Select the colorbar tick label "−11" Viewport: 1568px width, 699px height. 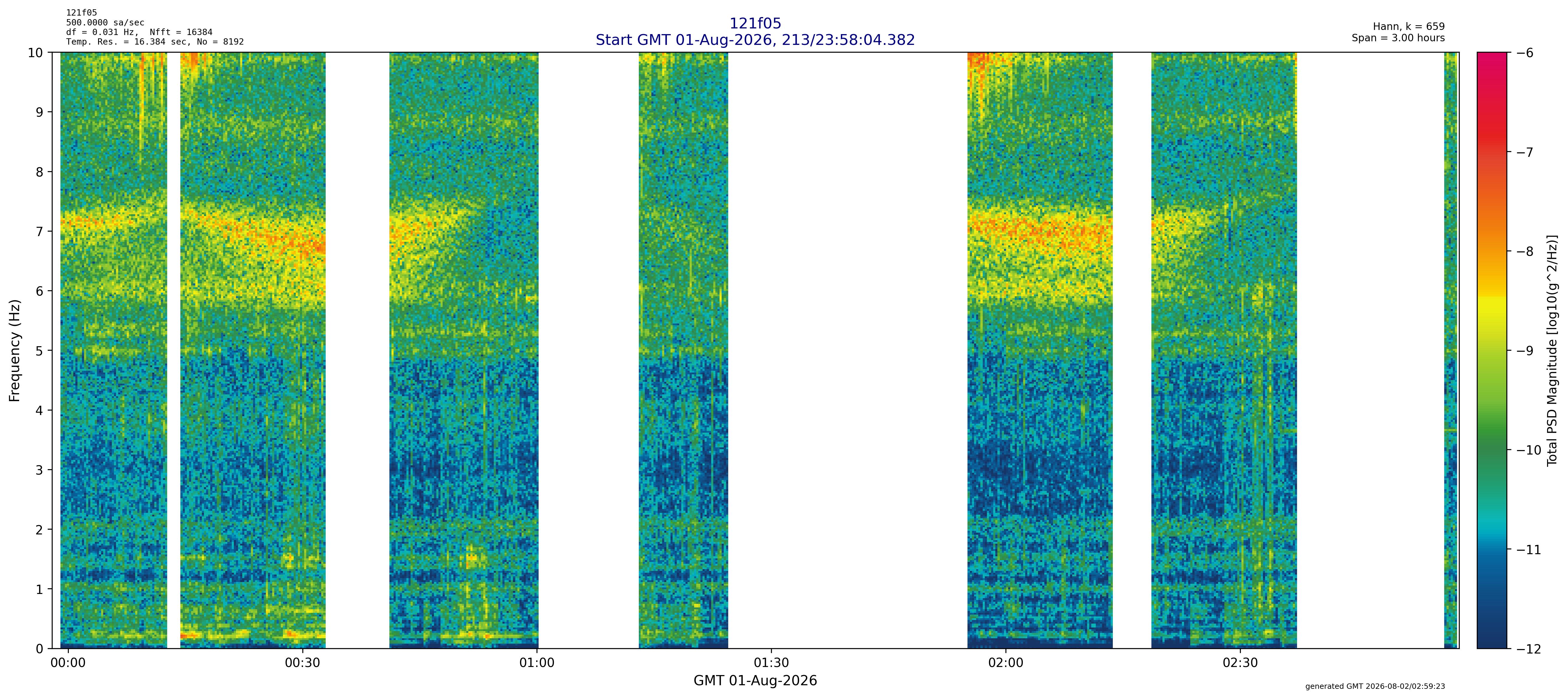click(1529, 550)
